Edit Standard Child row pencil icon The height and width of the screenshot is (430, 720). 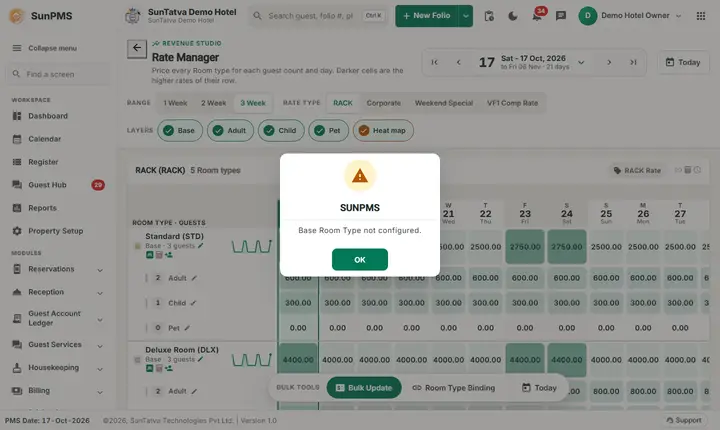pos(193,303)
